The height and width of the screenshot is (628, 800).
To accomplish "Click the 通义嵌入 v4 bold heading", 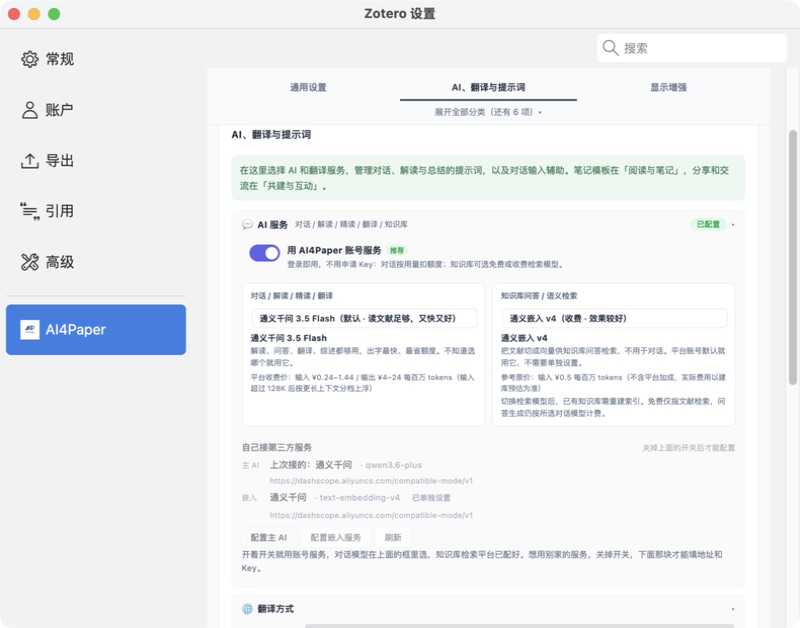I will [524, 338].
